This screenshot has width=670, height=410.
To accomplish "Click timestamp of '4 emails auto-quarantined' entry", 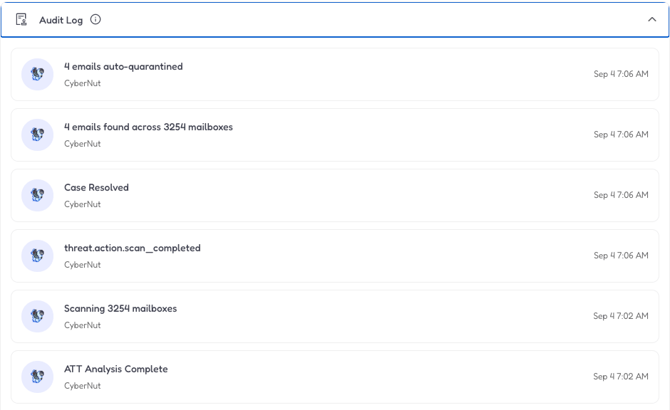I will (620, 74).
